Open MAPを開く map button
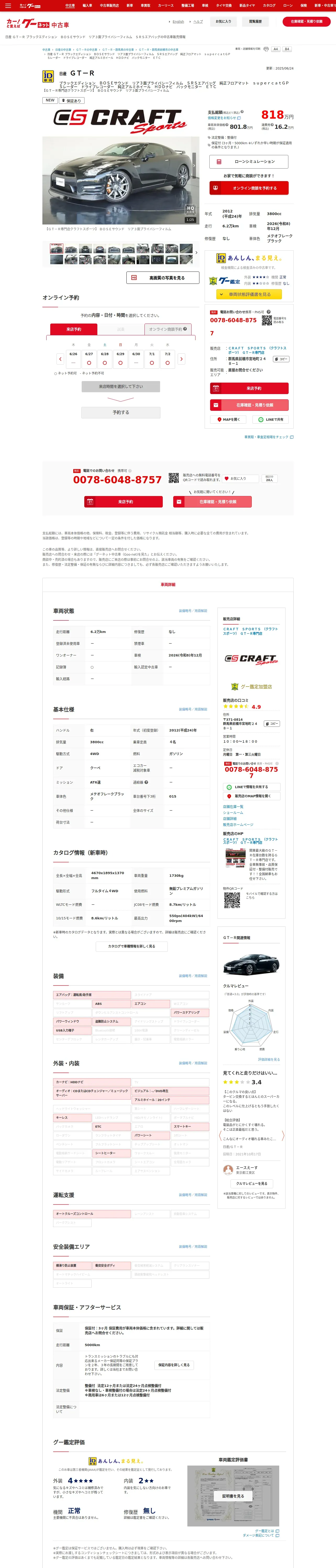 (229, 419)
